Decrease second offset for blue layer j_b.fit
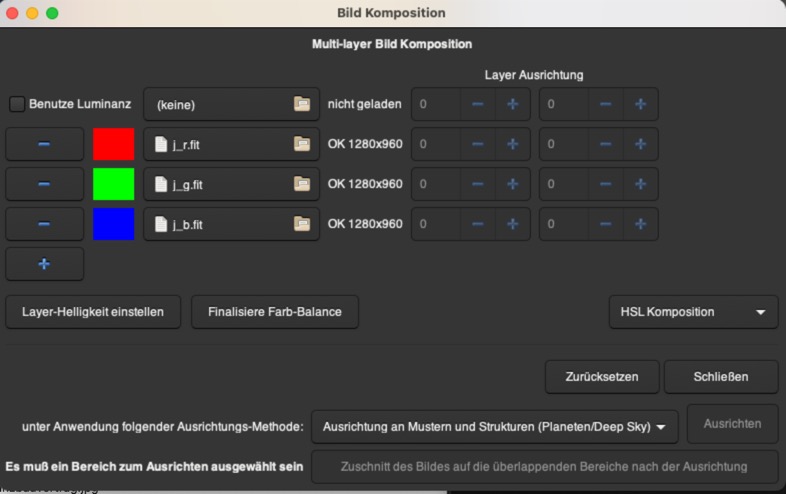786x494 pixels. pyautogui.click(x=605, y=224)
